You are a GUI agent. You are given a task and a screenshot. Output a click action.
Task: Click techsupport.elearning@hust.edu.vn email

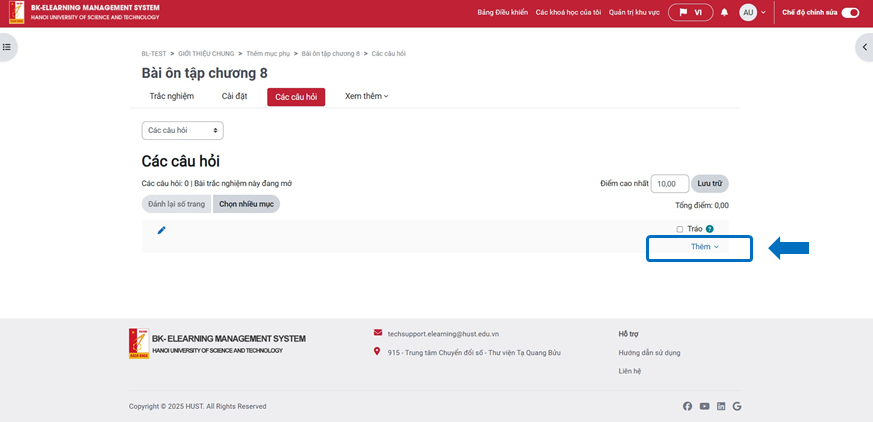(443, 334)
